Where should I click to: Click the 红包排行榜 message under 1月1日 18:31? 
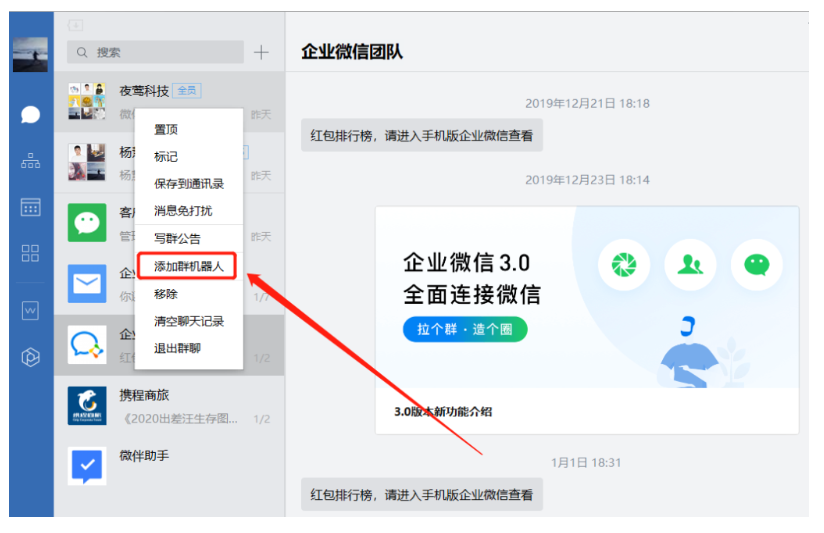point(422,495)
